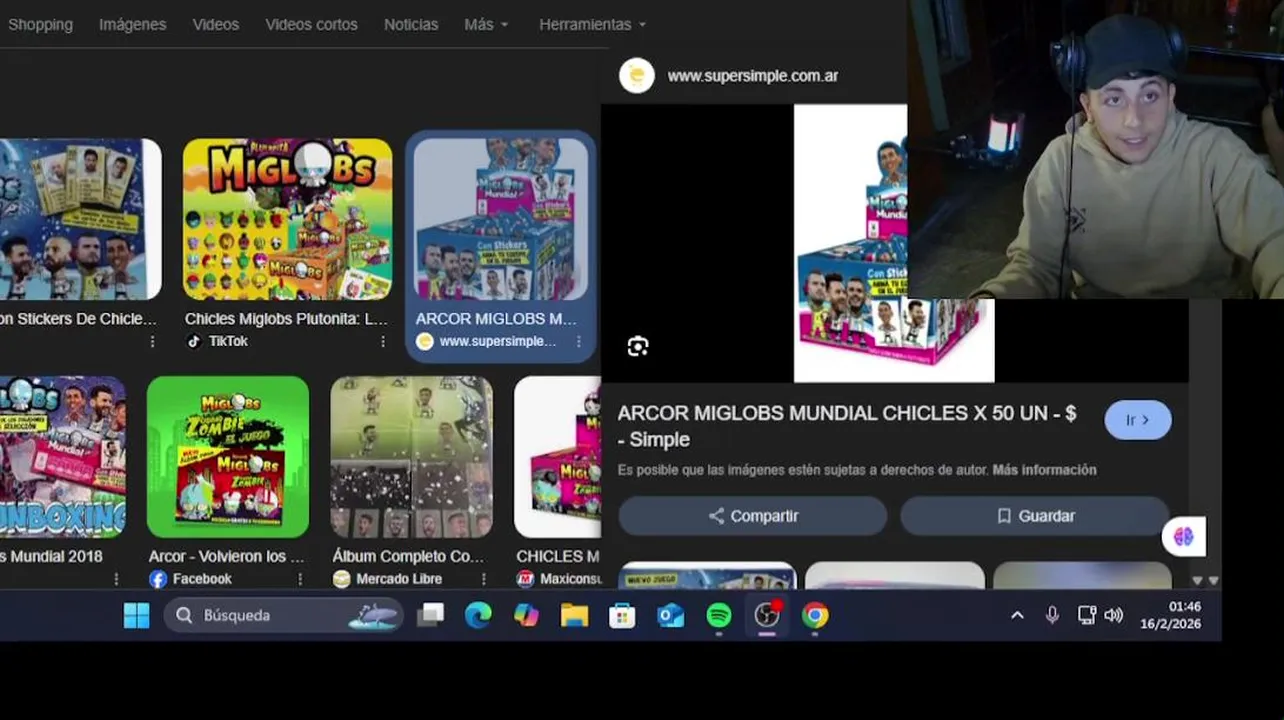The width and height of the screenshot is (1284, 720).
Task: Switch to the Imágenes tab
Action: tap(132, 24)
